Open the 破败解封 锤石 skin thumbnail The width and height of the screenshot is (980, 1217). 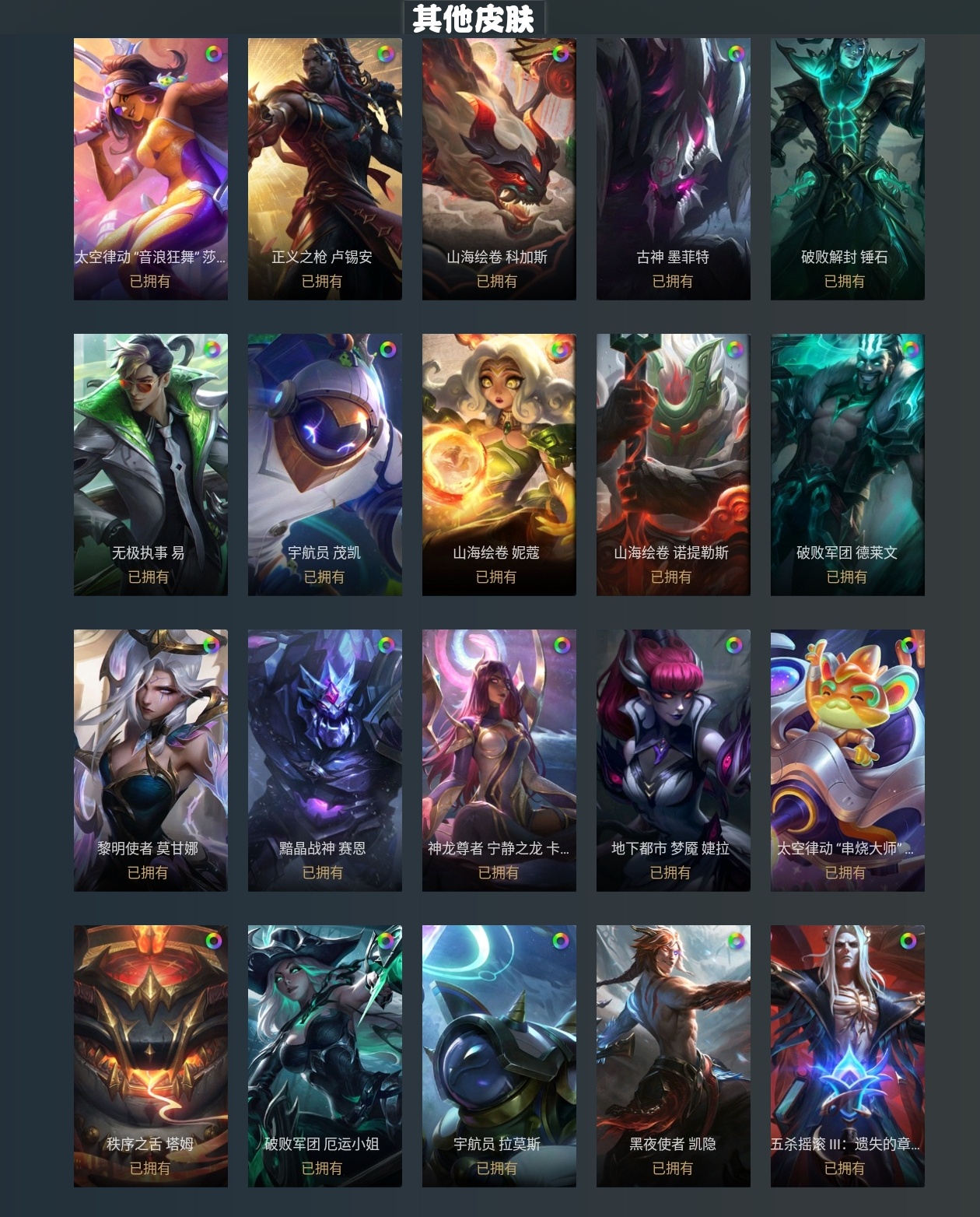pyautogui.click(x=848, y=169)
